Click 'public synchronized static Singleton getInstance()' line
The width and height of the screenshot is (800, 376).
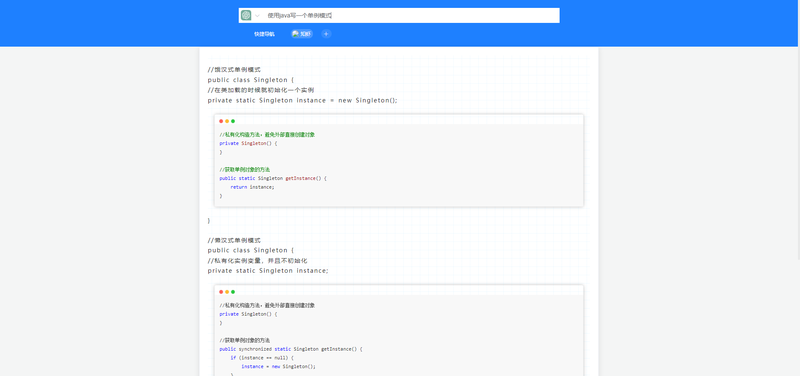(291, 349)
